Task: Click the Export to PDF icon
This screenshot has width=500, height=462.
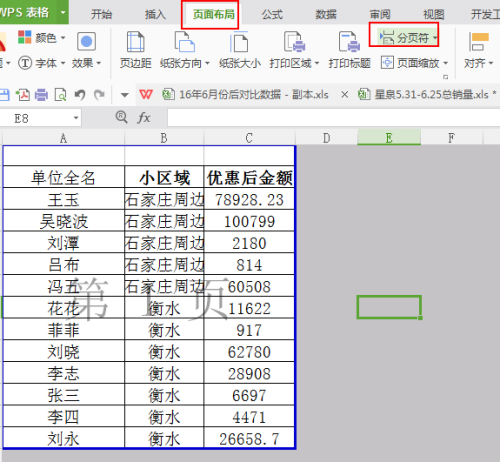Action: (x=23, y=95)
